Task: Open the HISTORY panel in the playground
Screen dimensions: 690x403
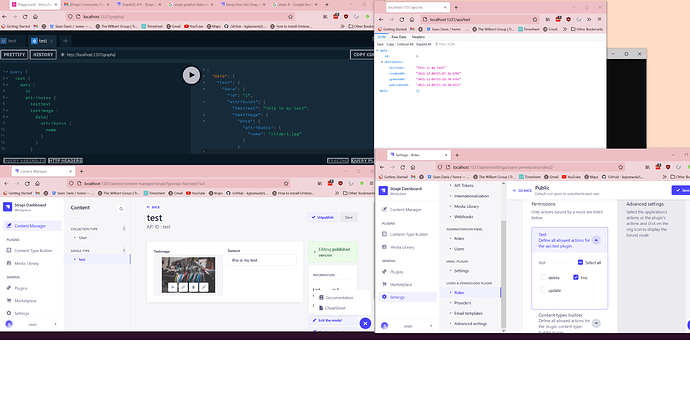Action: point(42,53)
